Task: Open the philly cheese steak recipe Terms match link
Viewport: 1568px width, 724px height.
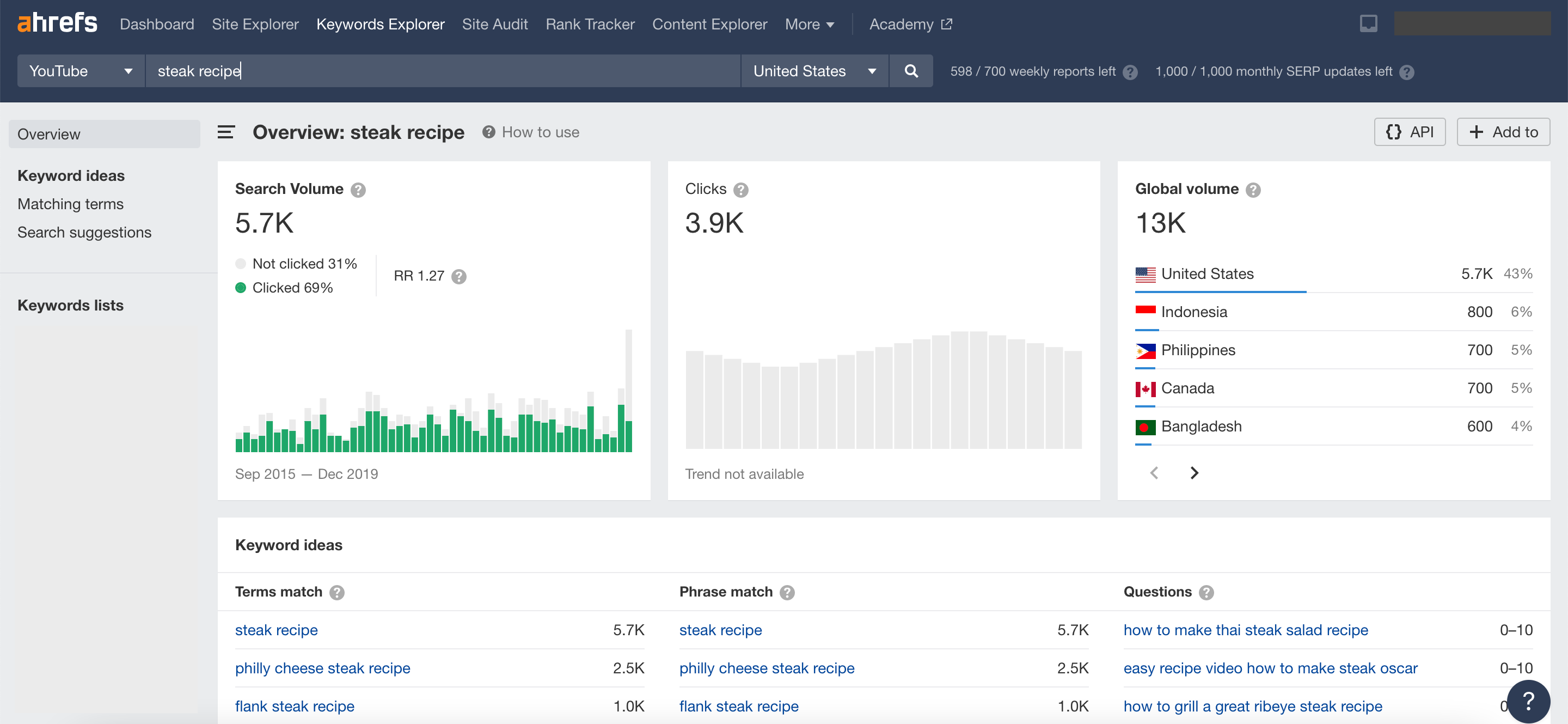Action: point(323,668)
